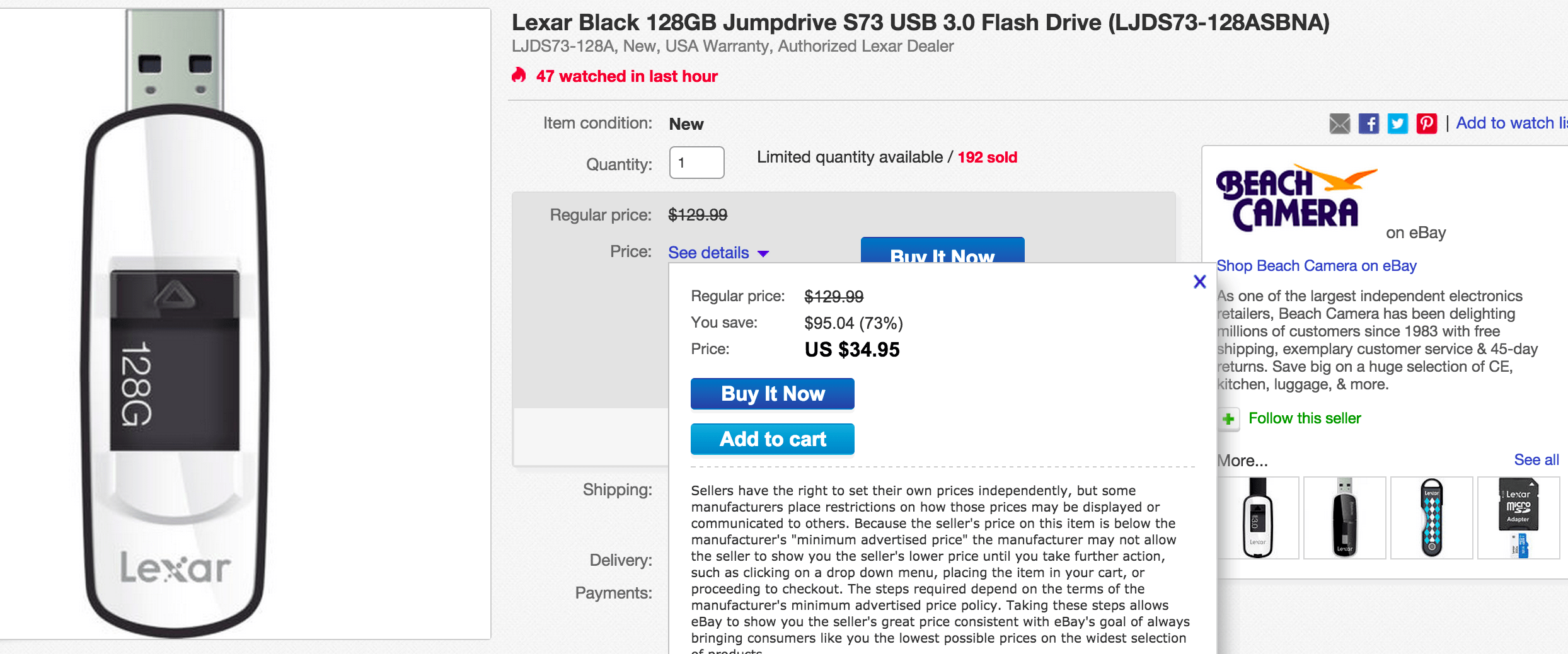Add the flash drive to cart
This screenshot has width=1568, height=654.
pyautogui.click(x=772, y=439)
